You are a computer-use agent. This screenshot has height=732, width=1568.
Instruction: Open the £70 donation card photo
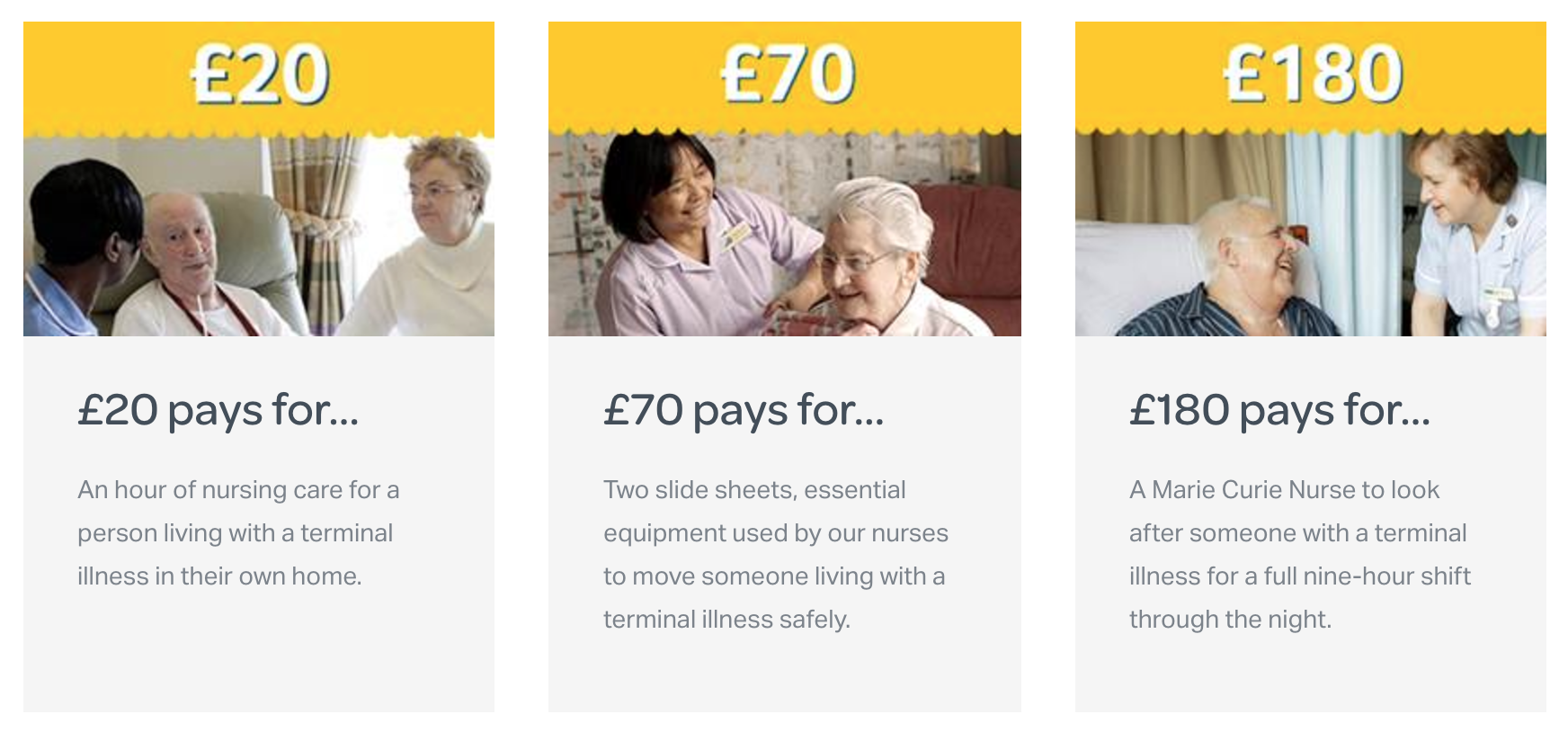pos(785,236)
